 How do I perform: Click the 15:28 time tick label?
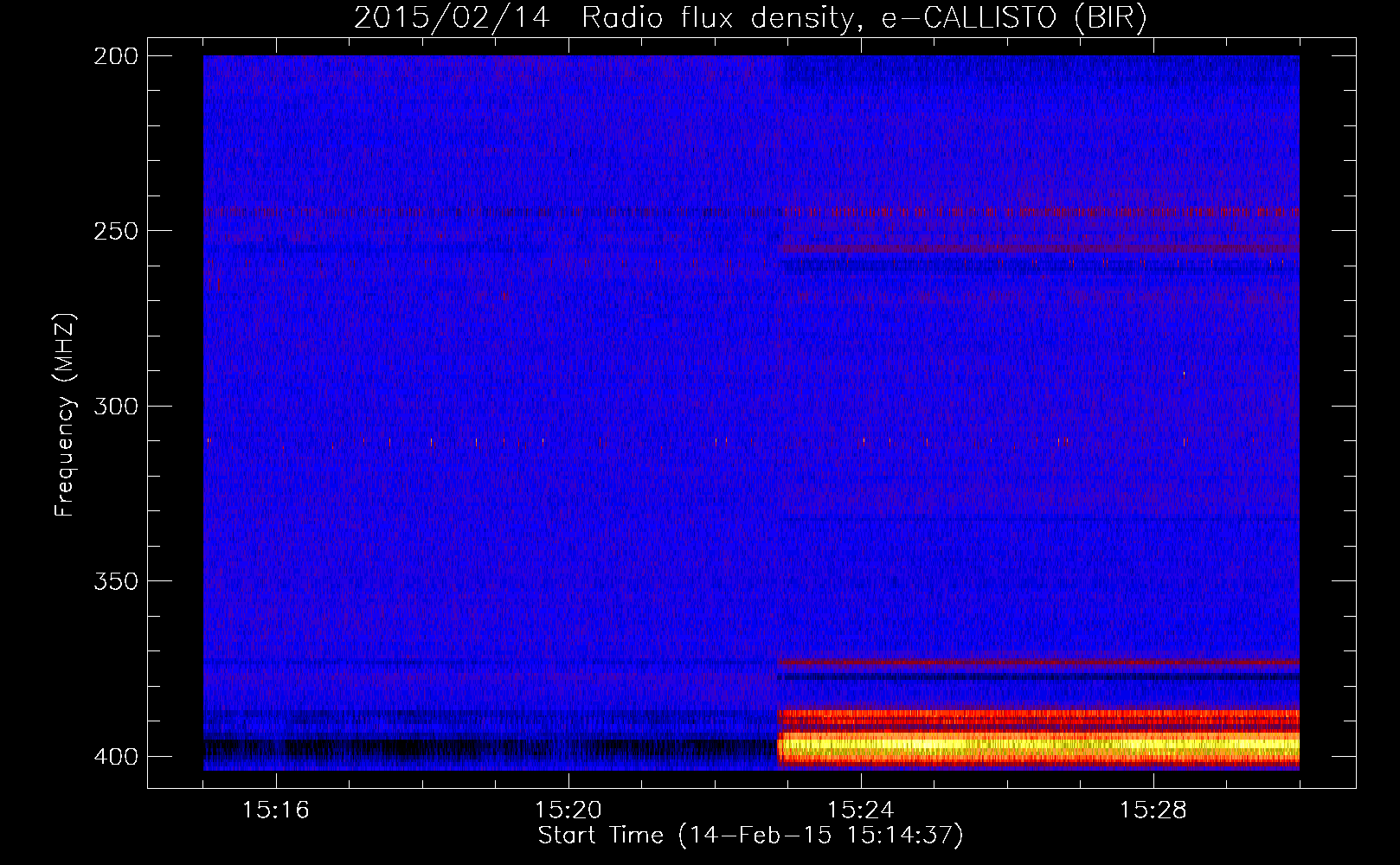[x=1153, y=811]
